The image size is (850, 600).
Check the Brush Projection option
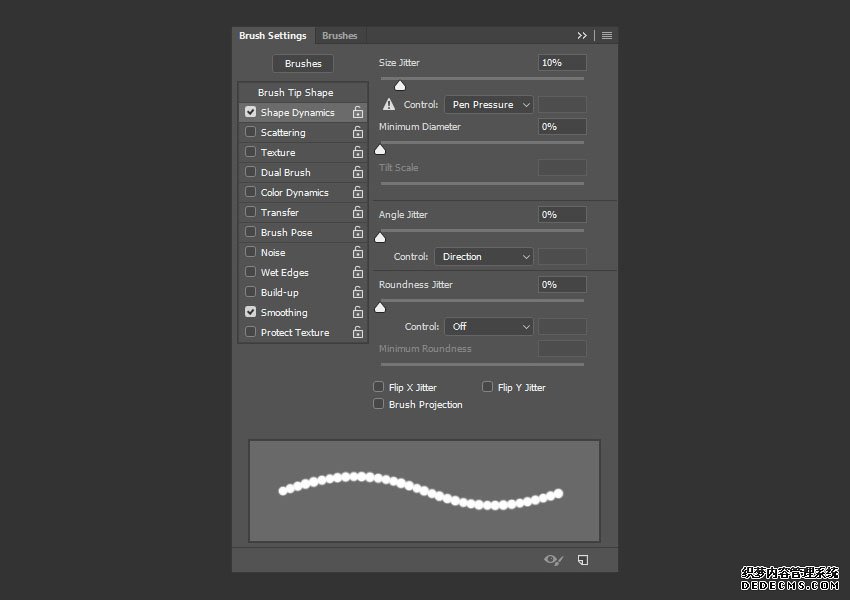tap(378, 404)
